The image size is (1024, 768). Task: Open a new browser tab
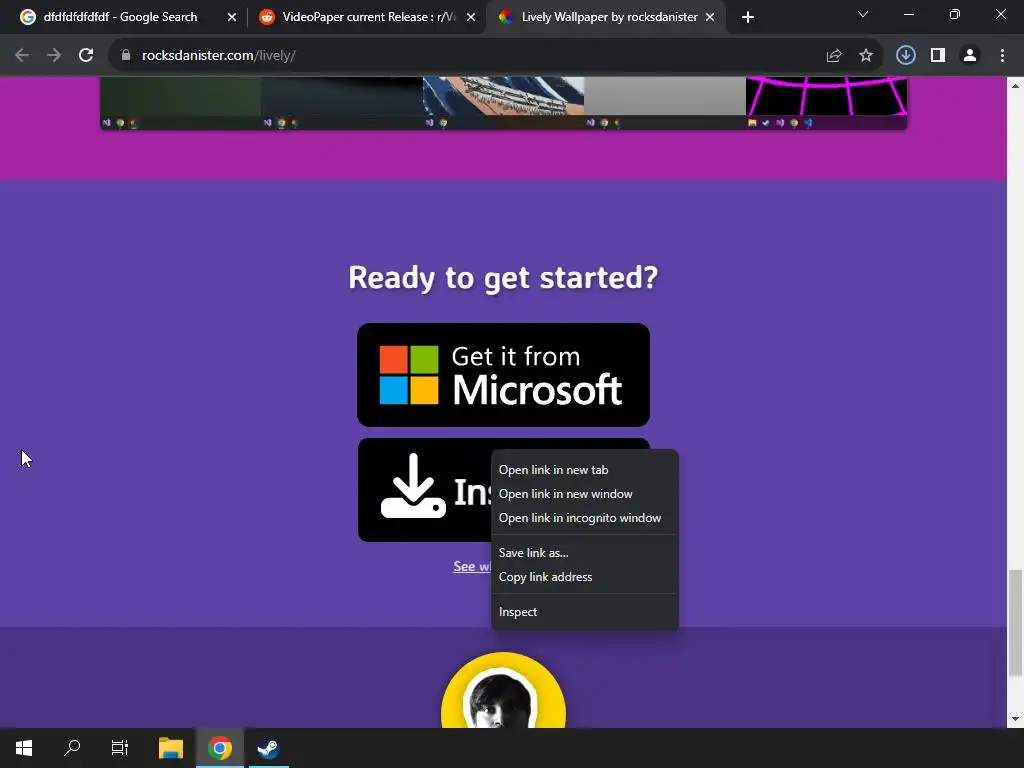click(748, 17)
